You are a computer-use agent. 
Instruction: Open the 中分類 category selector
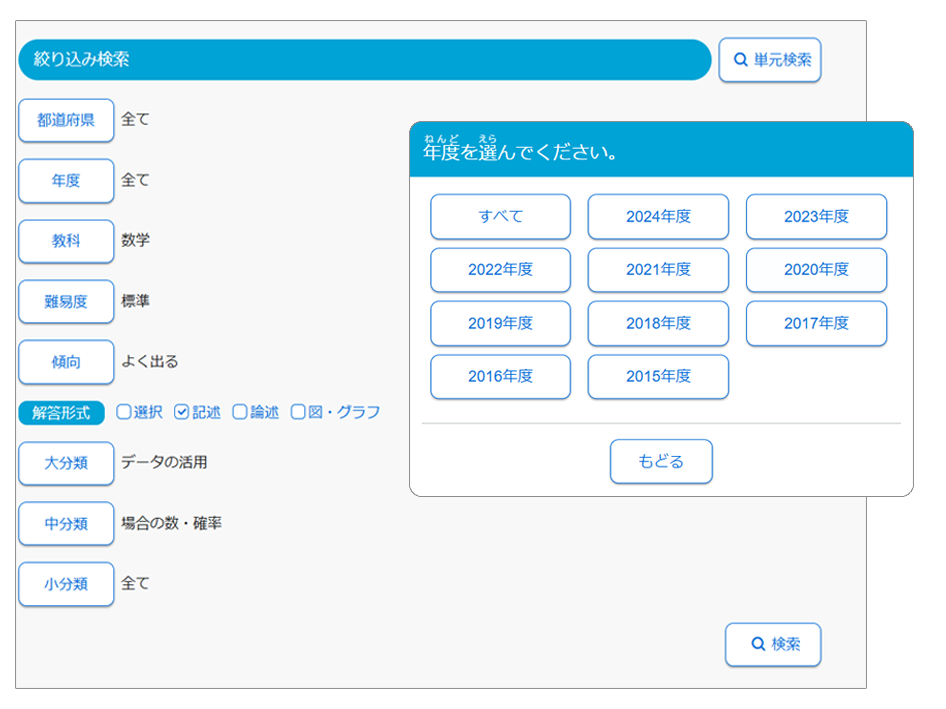66,523
